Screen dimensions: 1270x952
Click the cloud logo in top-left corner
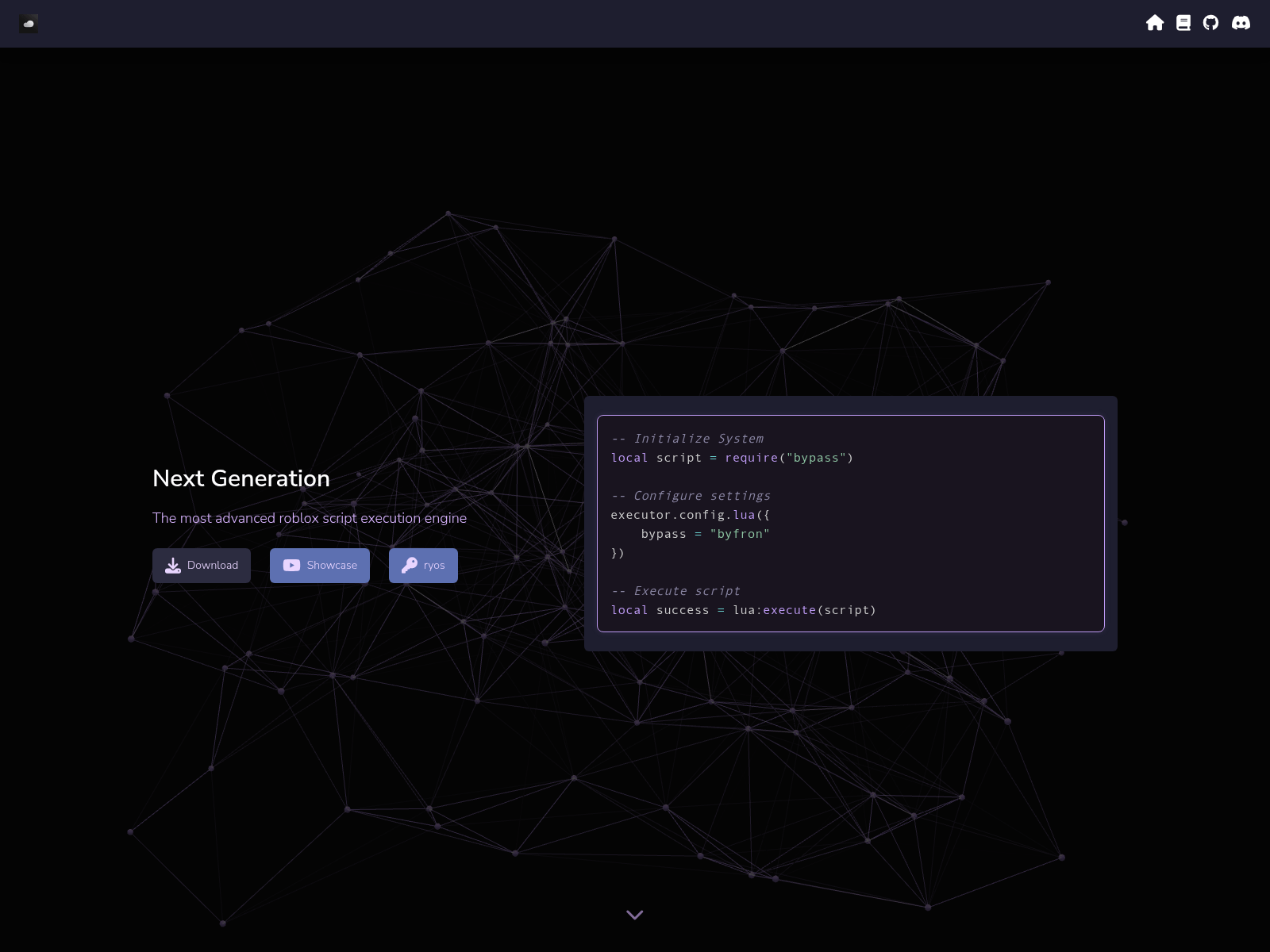click(x=29, y=23)
